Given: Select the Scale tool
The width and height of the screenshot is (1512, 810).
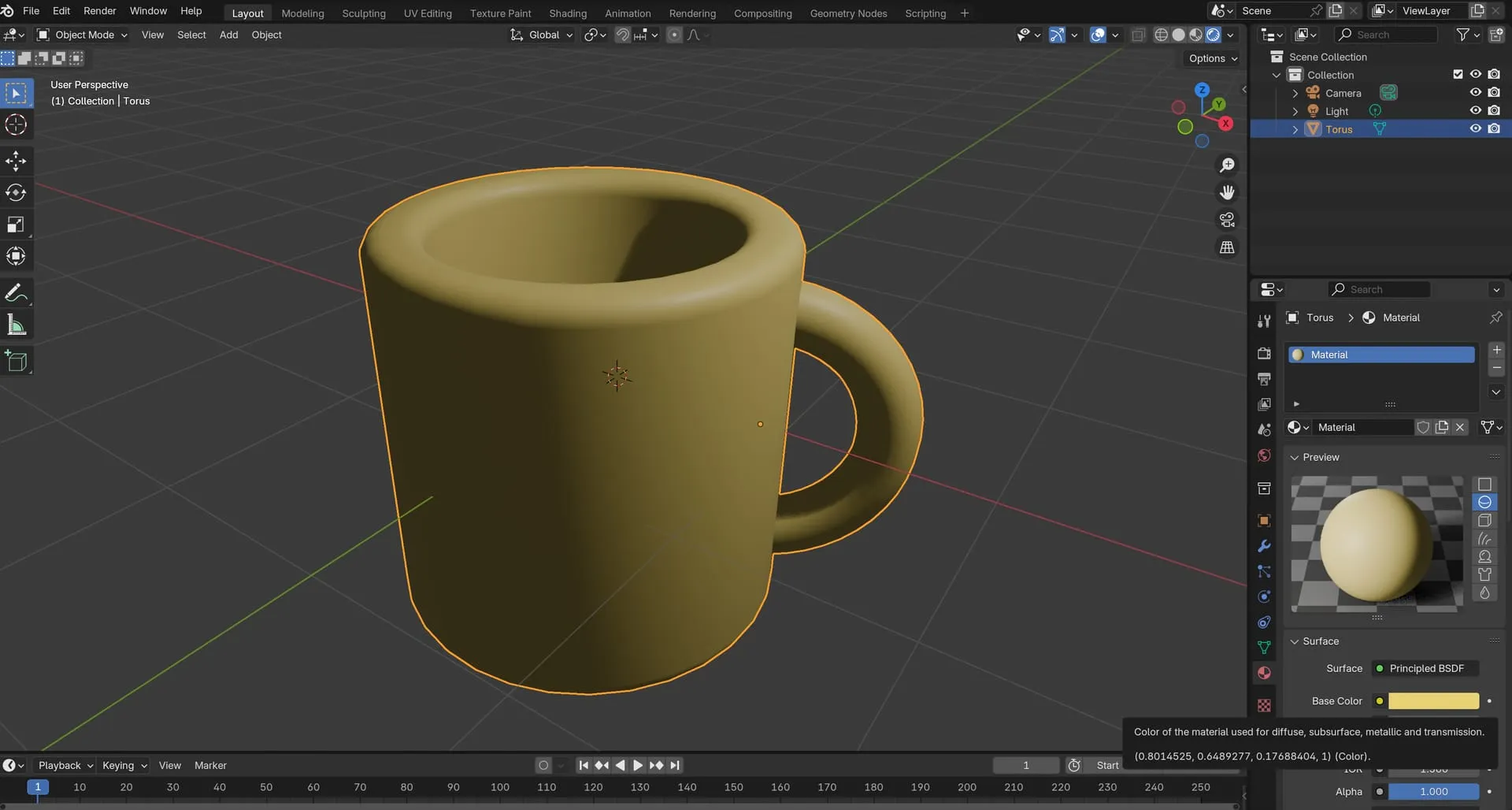Looking at the screenshot, I should (16, 225).
